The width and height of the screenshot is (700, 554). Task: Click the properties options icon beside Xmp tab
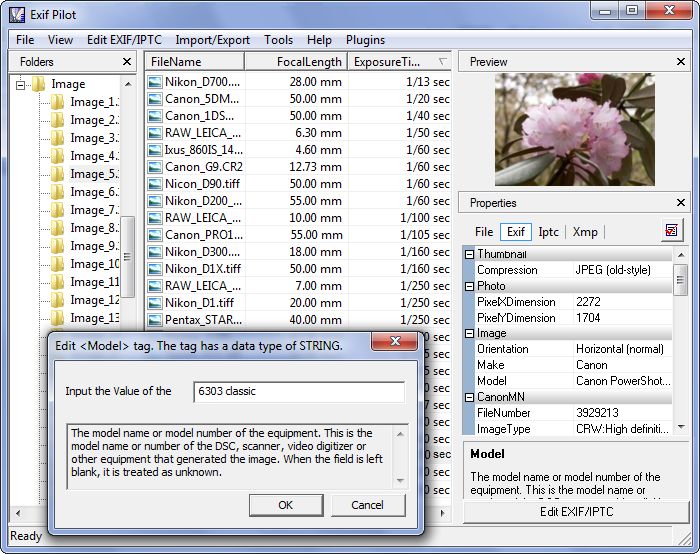pos(673,232)
